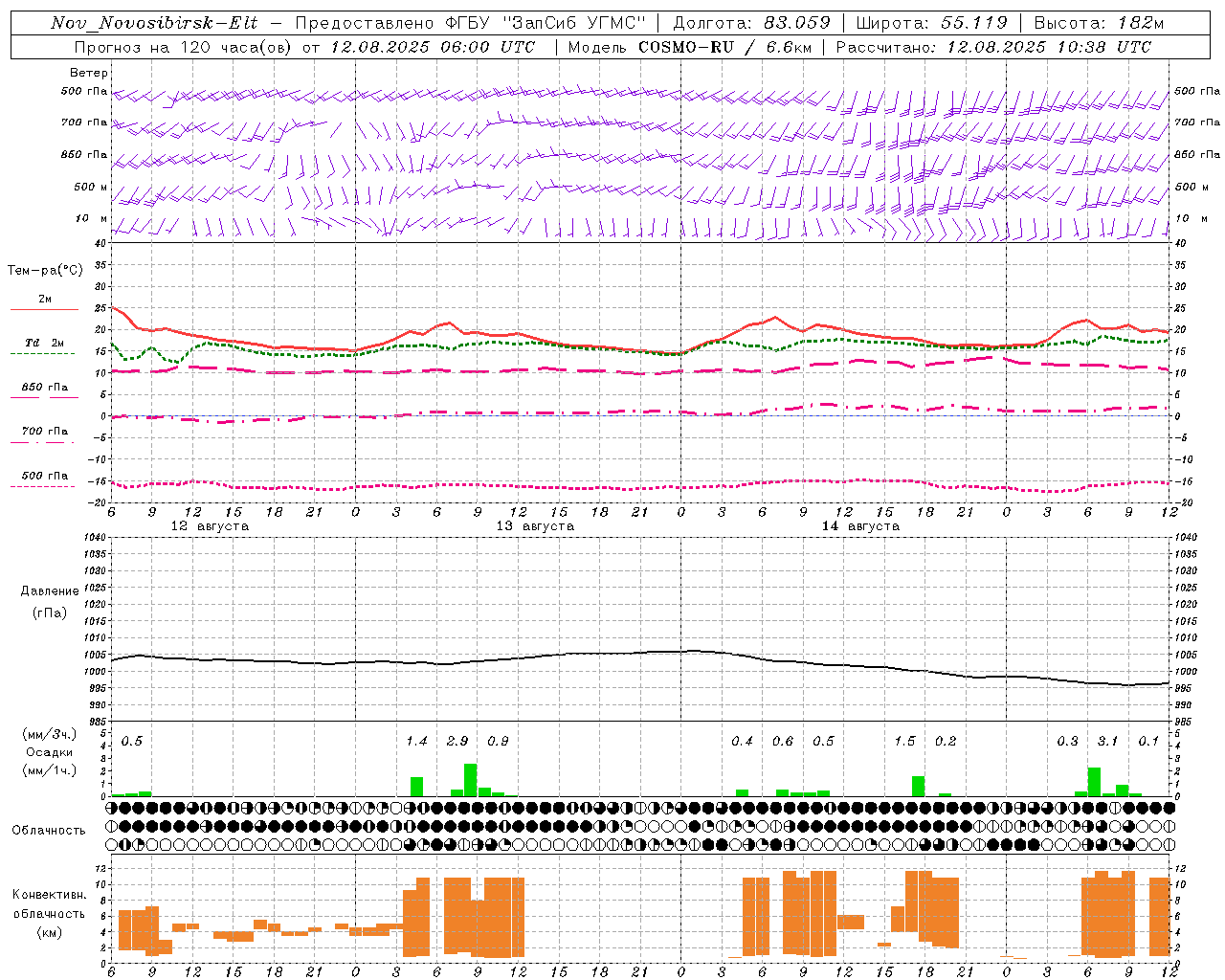The image size is (1225, 980).
Task: Click the 0.3 three-hour precipitation value
Action: point(1067,741)
